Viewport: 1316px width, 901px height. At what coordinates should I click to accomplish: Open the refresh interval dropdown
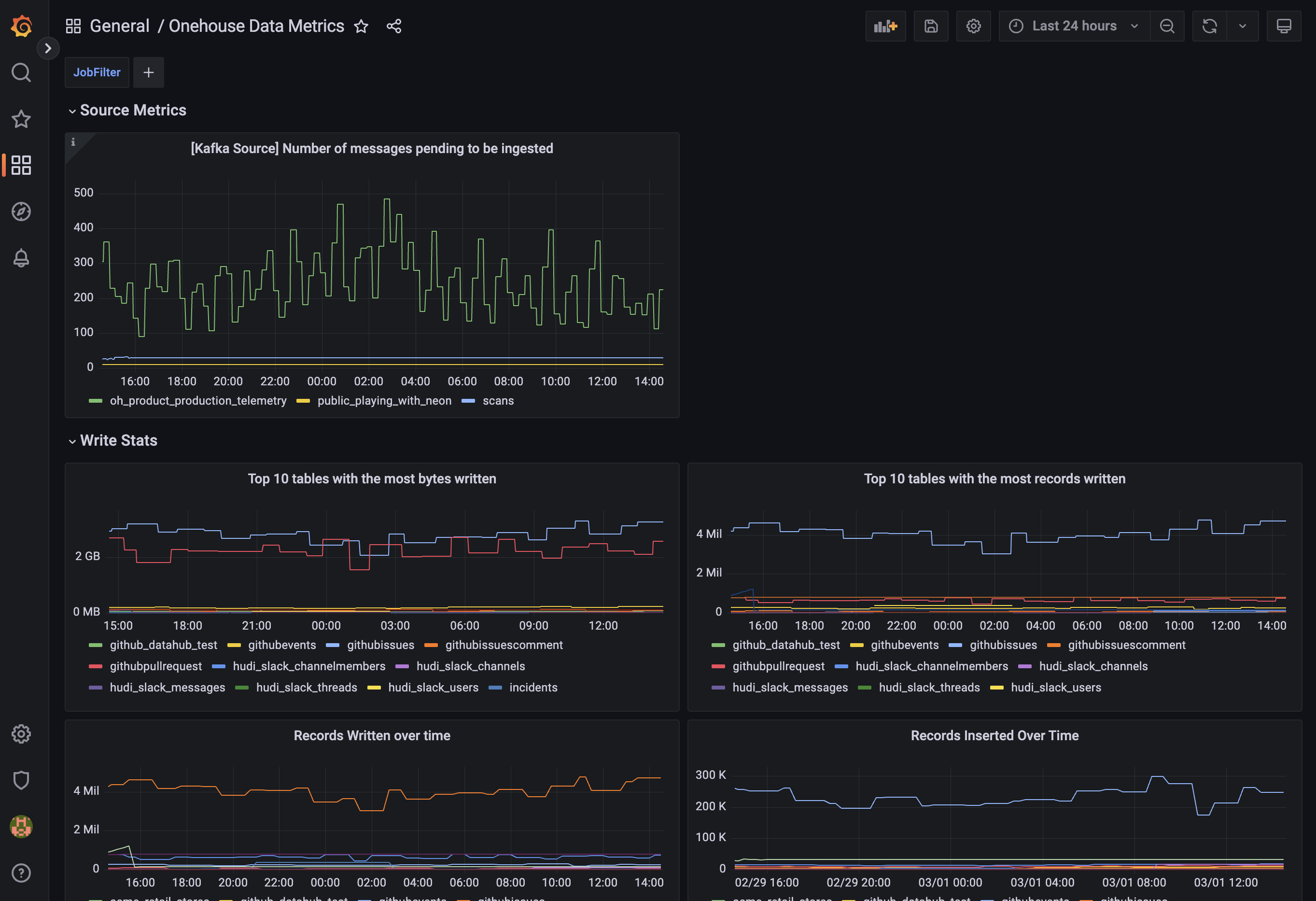click(1243, 26)
